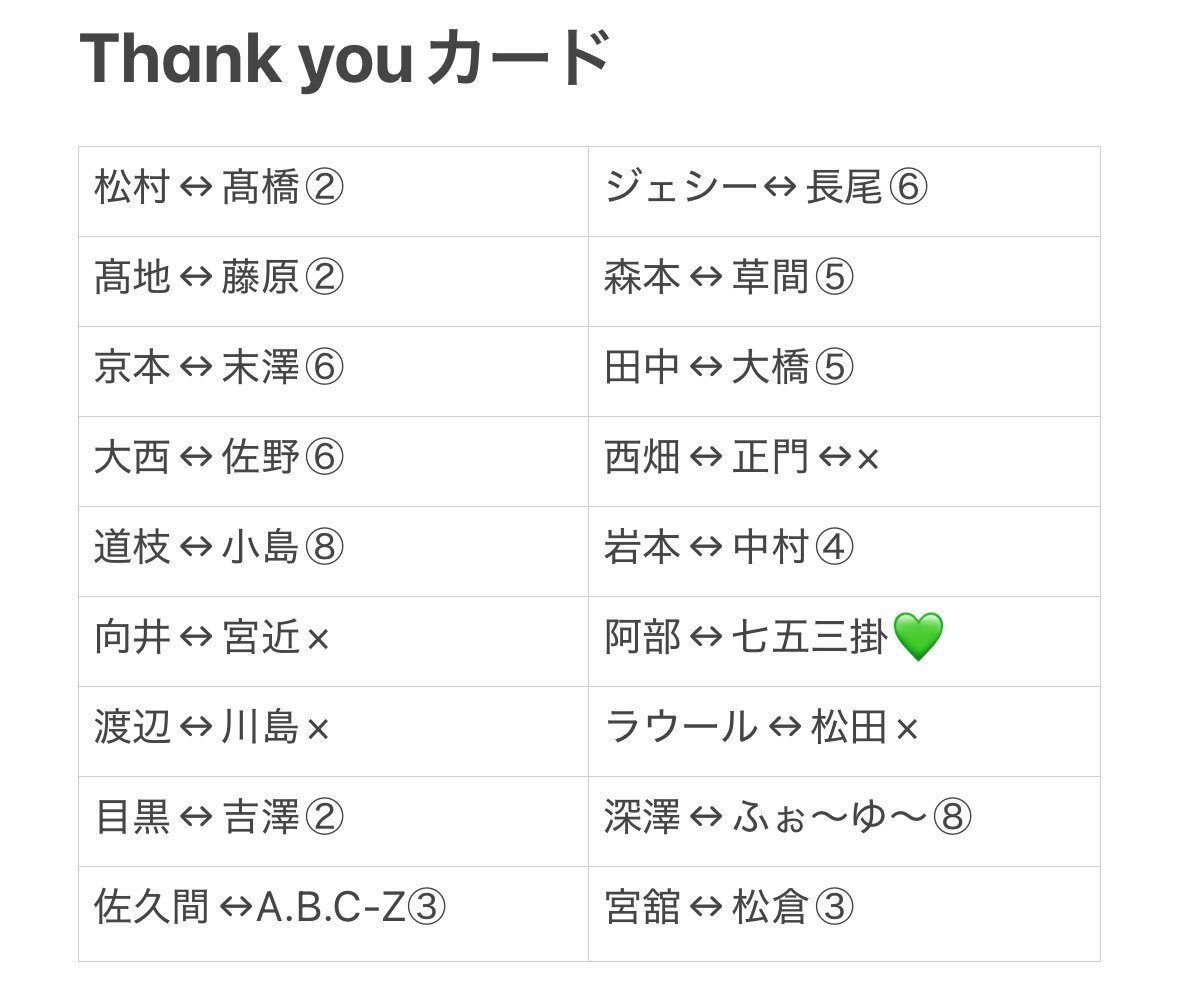This screenshot has height=991, width=1179.
Task: Click the Thank you カード heading
Action: click(x=345, y=57)
